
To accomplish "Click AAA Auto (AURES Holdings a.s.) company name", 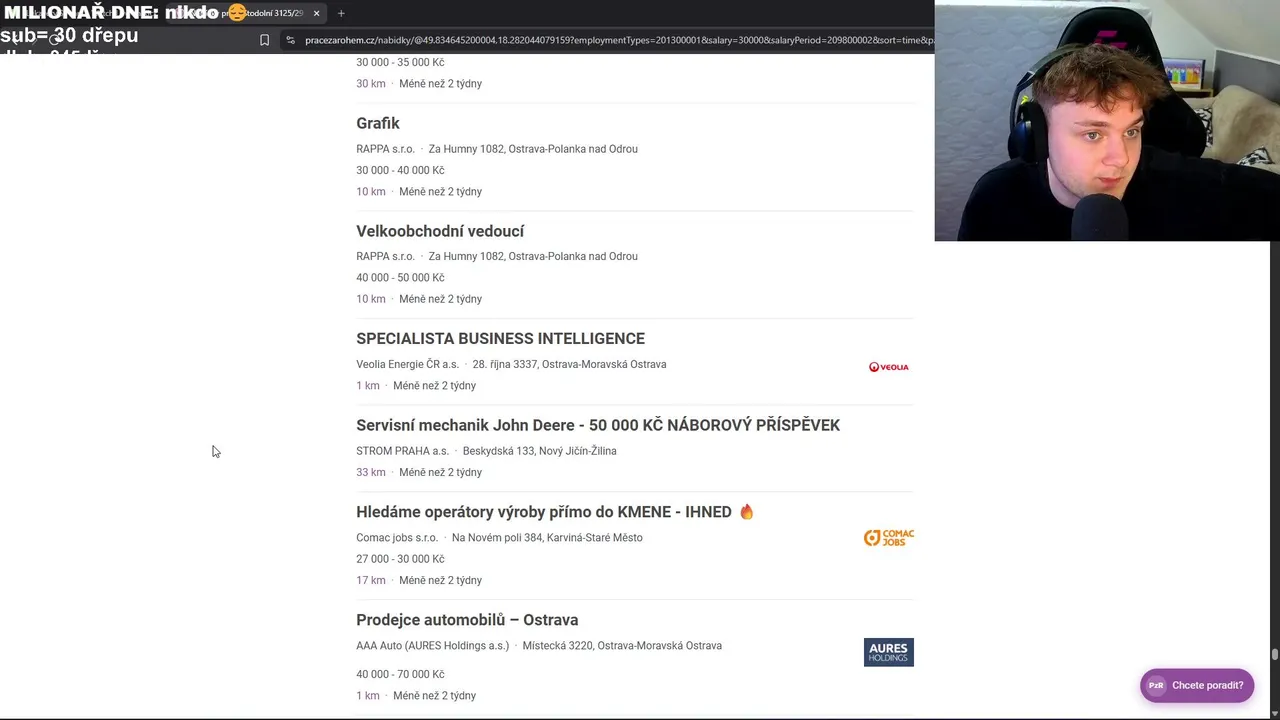I will (432, 646).
